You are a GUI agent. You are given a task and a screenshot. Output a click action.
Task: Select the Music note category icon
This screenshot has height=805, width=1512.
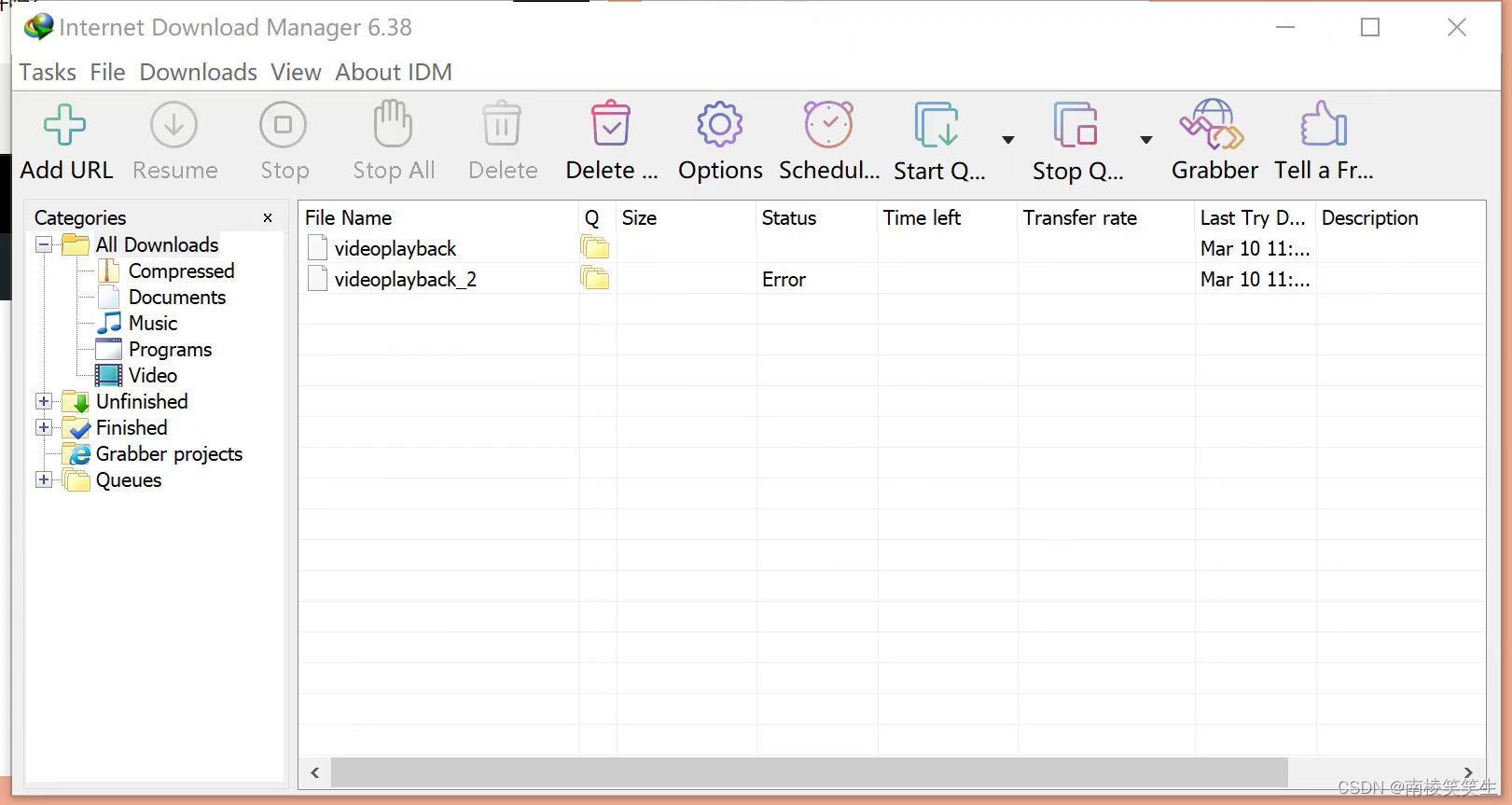pyautogui.click(x=109, y=323)
